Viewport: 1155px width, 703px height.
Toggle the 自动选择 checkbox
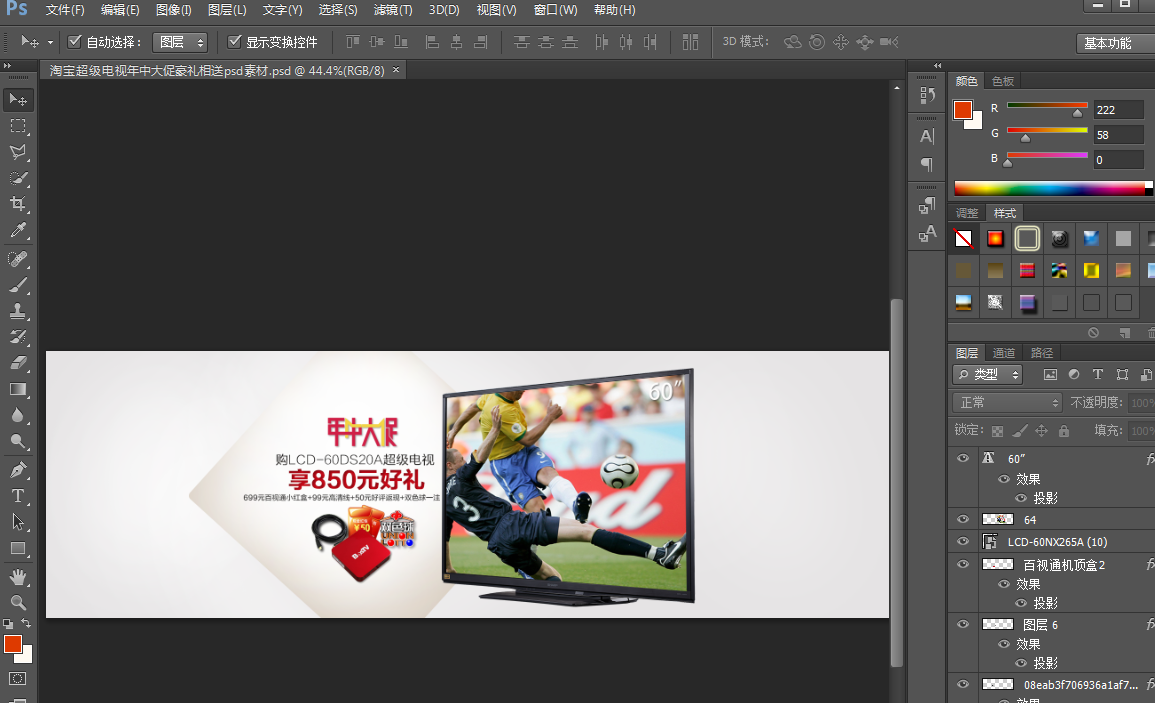pyautogui.click(x=74, y=42)
